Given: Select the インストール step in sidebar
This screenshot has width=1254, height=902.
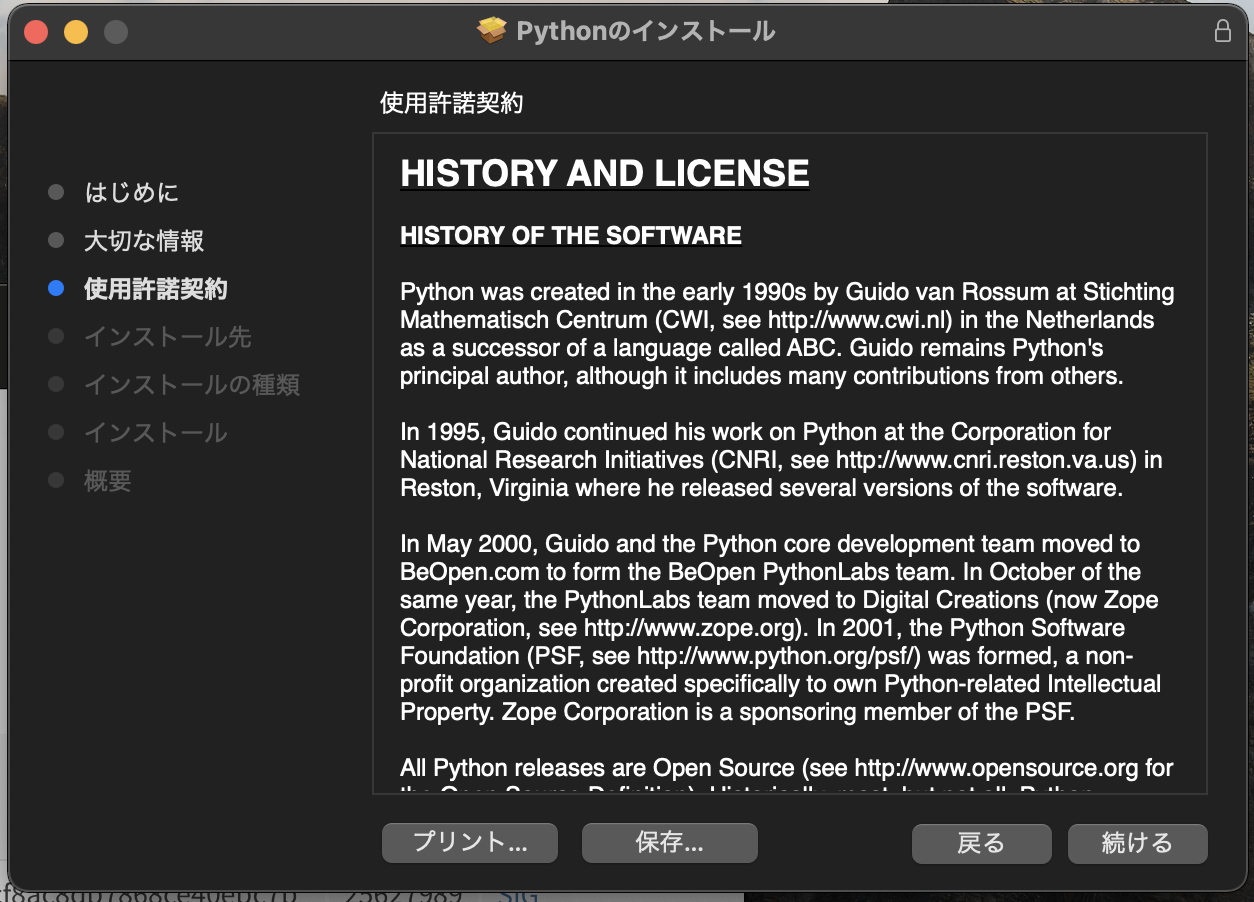Looking at the screenshot, I should (x=156, y=432).
